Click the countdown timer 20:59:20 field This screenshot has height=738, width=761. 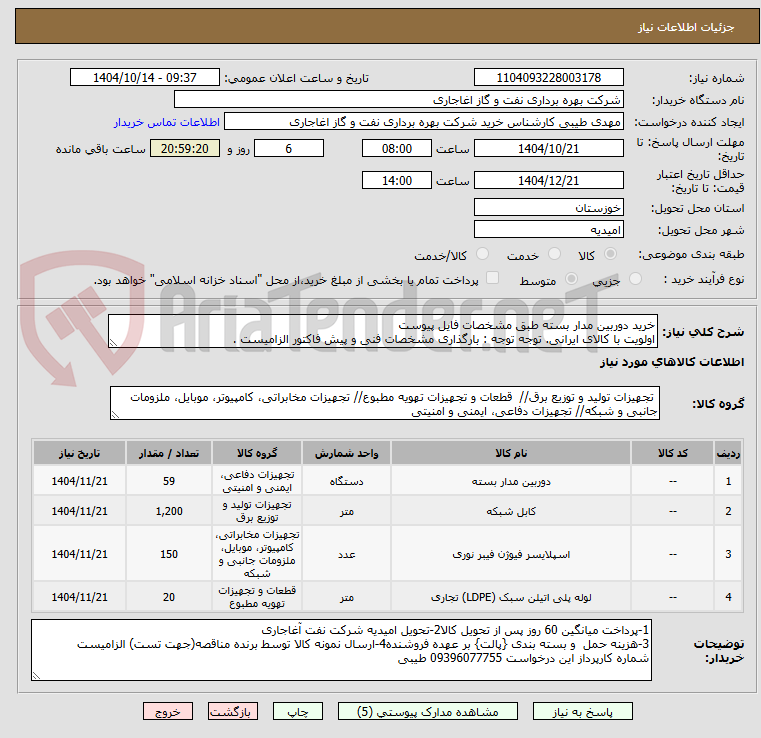[x=185, y=148]
